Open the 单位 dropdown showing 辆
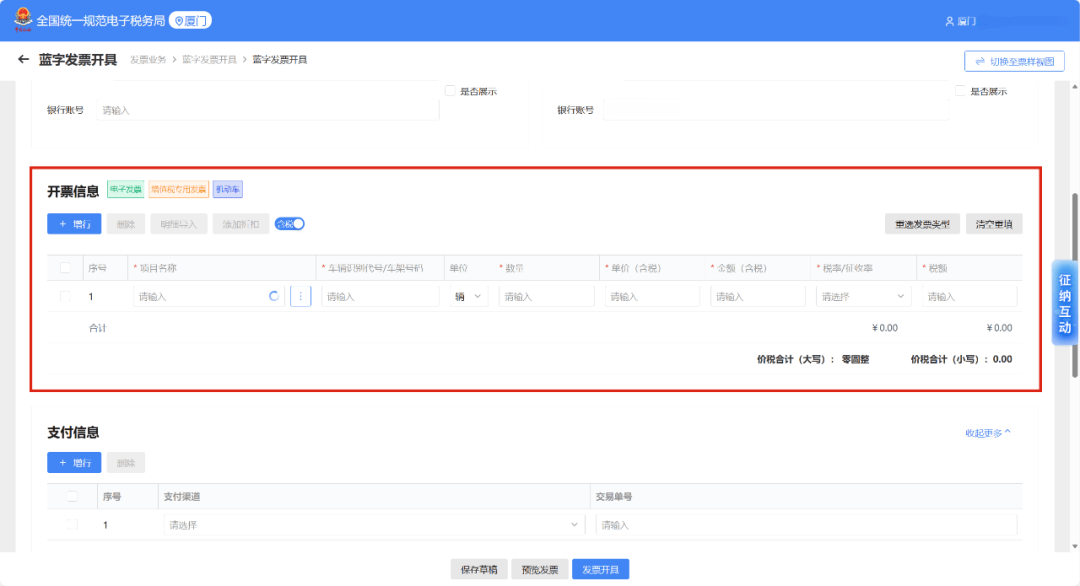Image resolution: width=1080 pixels, height=586 pixels. tap(468, 296)
